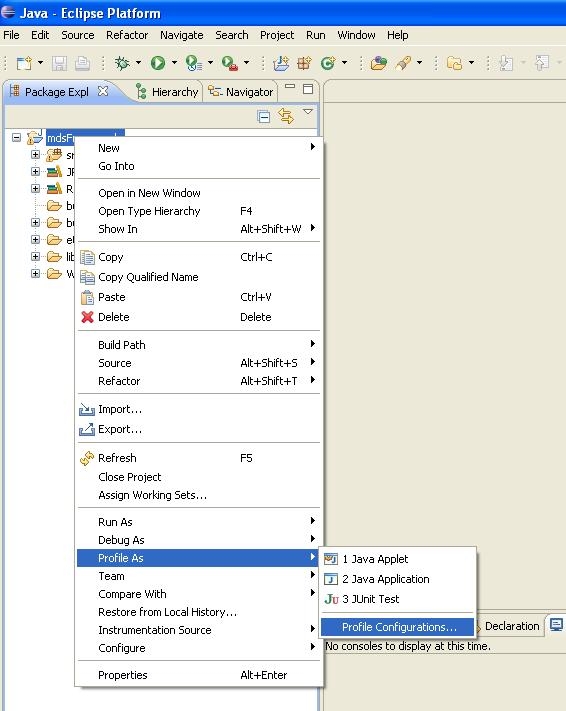Select Build Path in context menu
Screen dimensions: 566x711
click(198, 345)
